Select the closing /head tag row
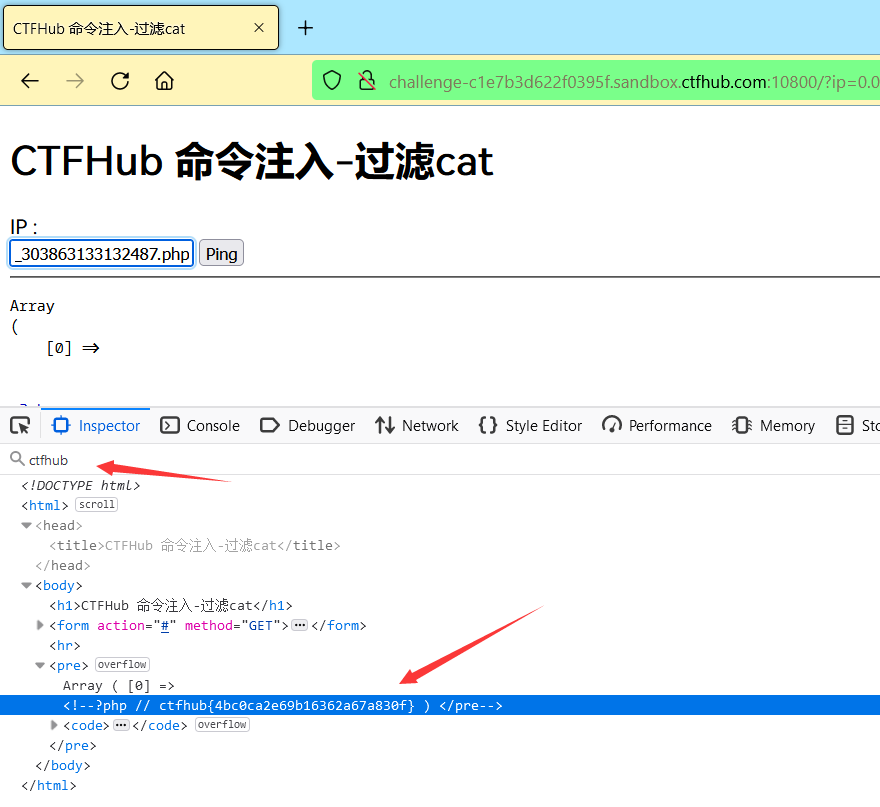Viewport: 880px width, 807px height. (63, 565)
